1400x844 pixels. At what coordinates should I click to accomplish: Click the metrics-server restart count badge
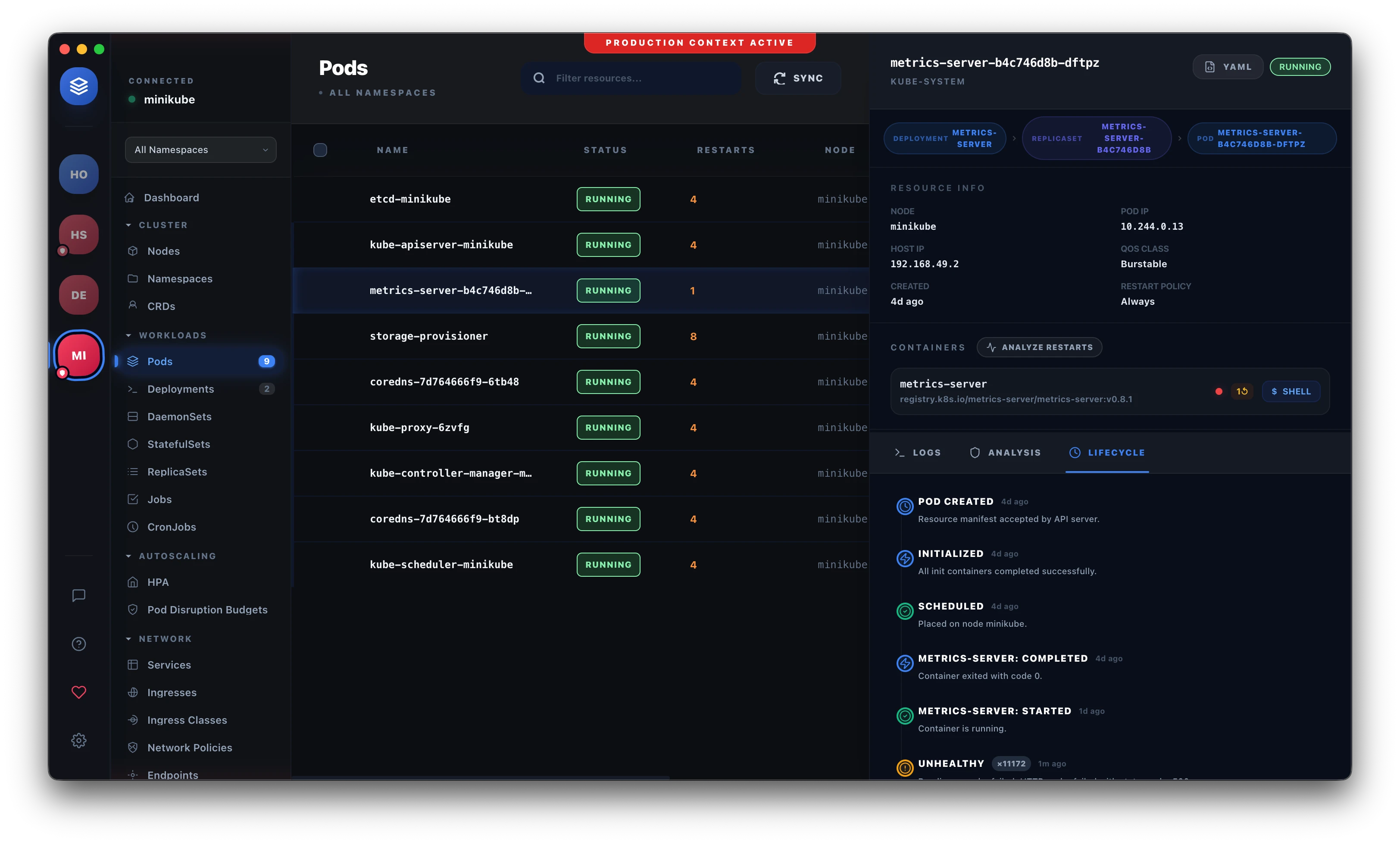click(1241, 391)
